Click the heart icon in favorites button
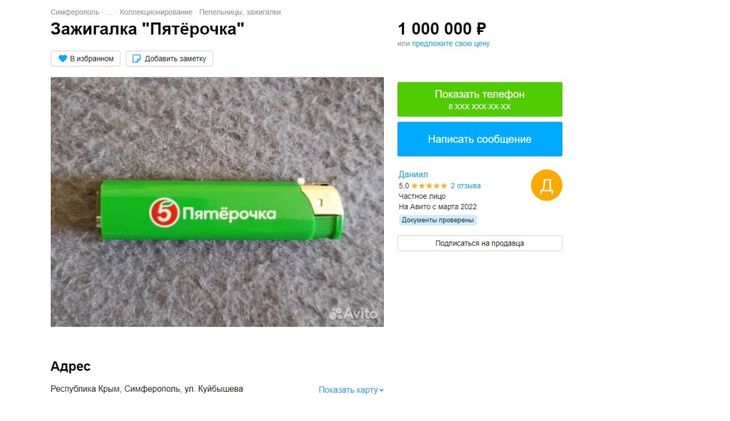Screen dimensions: 730x421 (x=63, y=59)
